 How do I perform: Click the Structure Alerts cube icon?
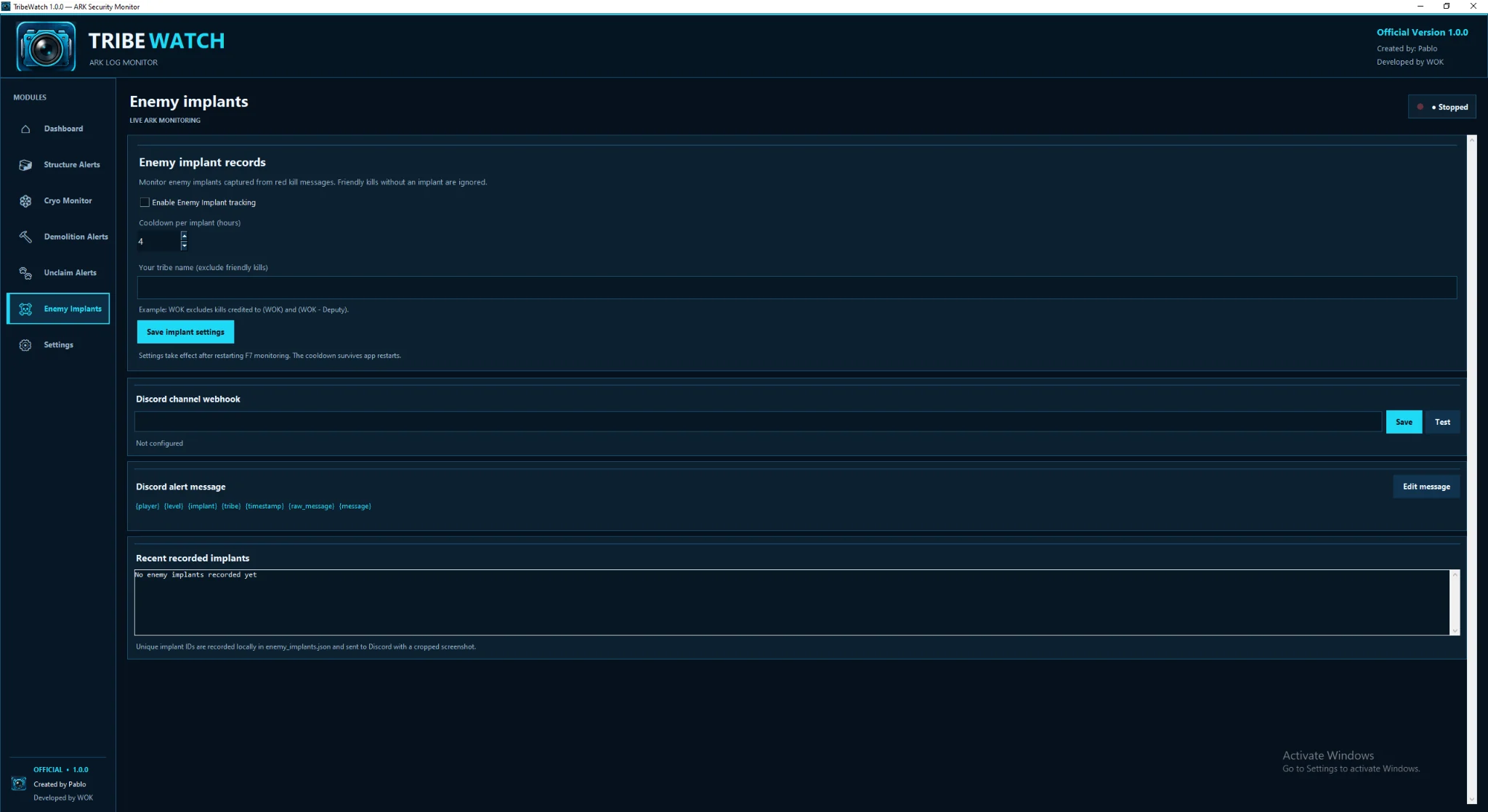(x=25, y=165)
